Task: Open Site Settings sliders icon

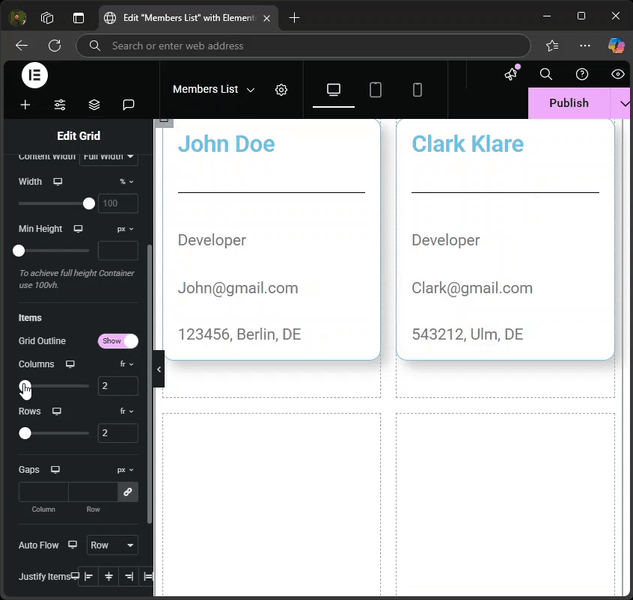Action: click(x=60, y=105)
